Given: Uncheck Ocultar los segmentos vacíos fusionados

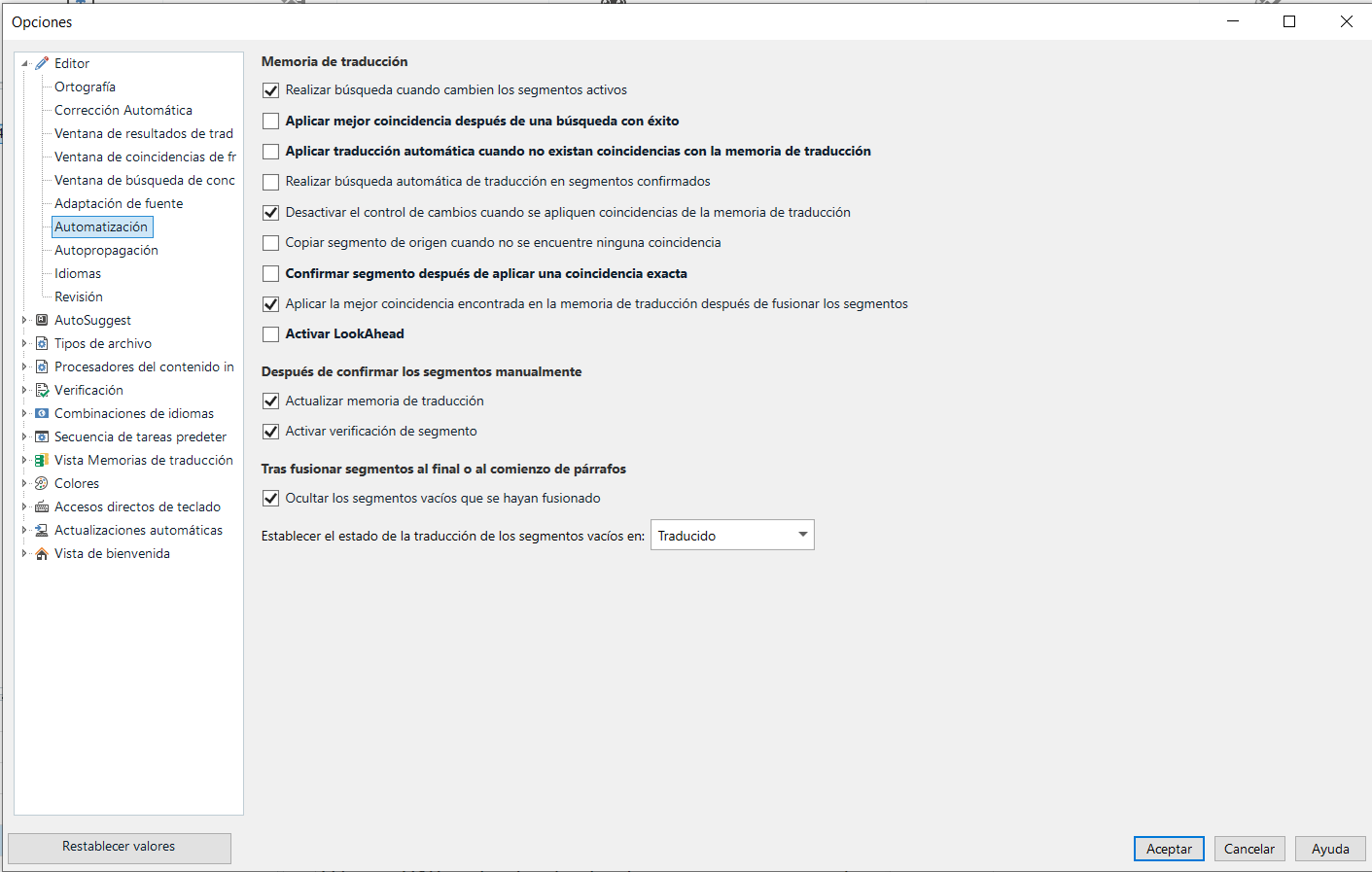Looking at the screenshot, I should coord(271,499).
